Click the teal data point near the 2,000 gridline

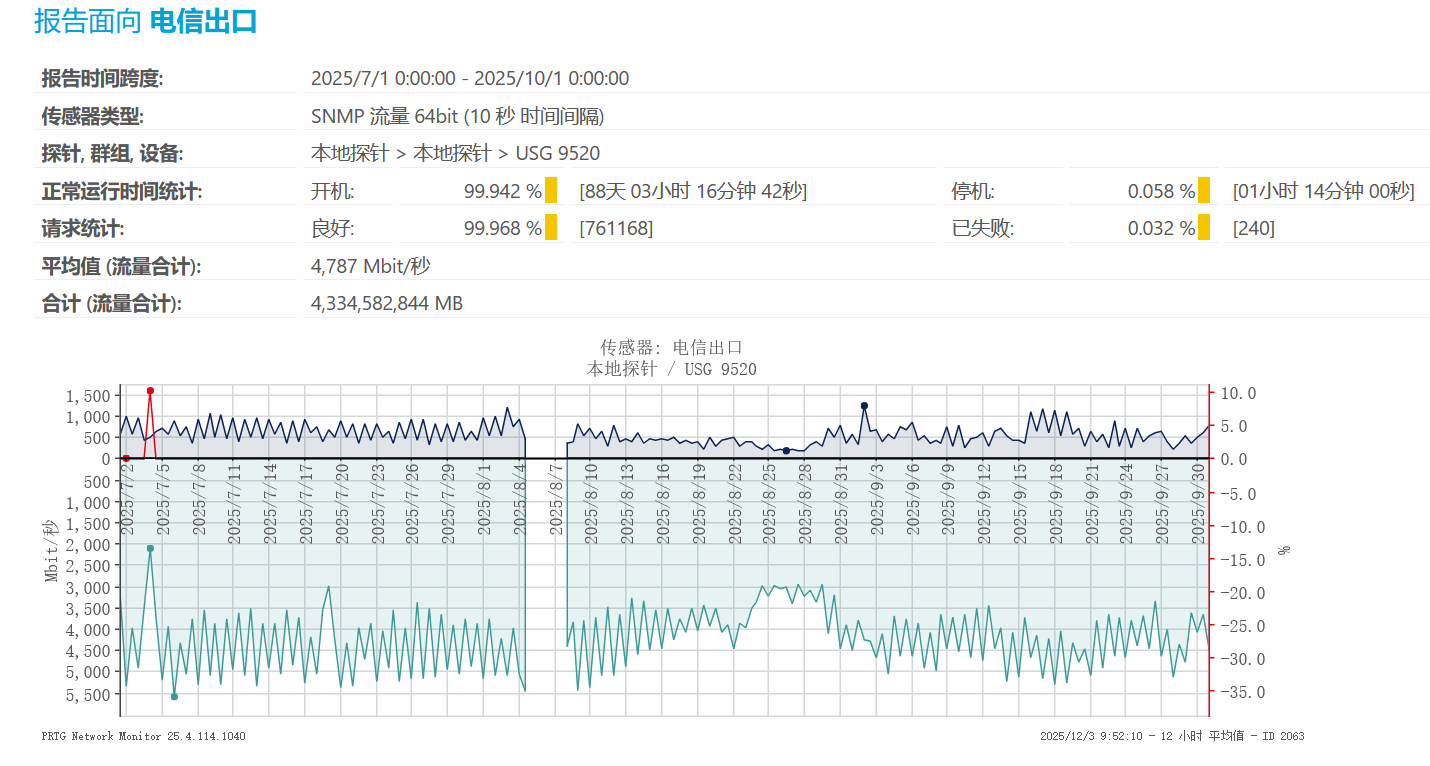pos(150,548)
